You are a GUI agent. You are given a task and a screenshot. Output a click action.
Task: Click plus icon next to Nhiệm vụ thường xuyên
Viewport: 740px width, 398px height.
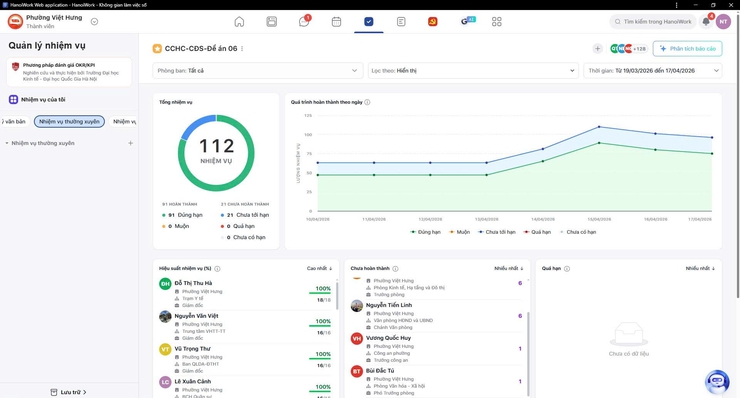tap(131, 143)
